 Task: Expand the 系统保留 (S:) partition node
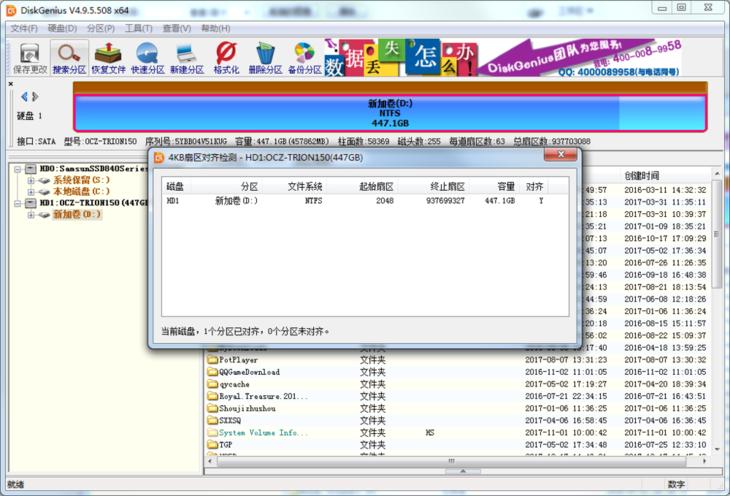click(30, 180)
